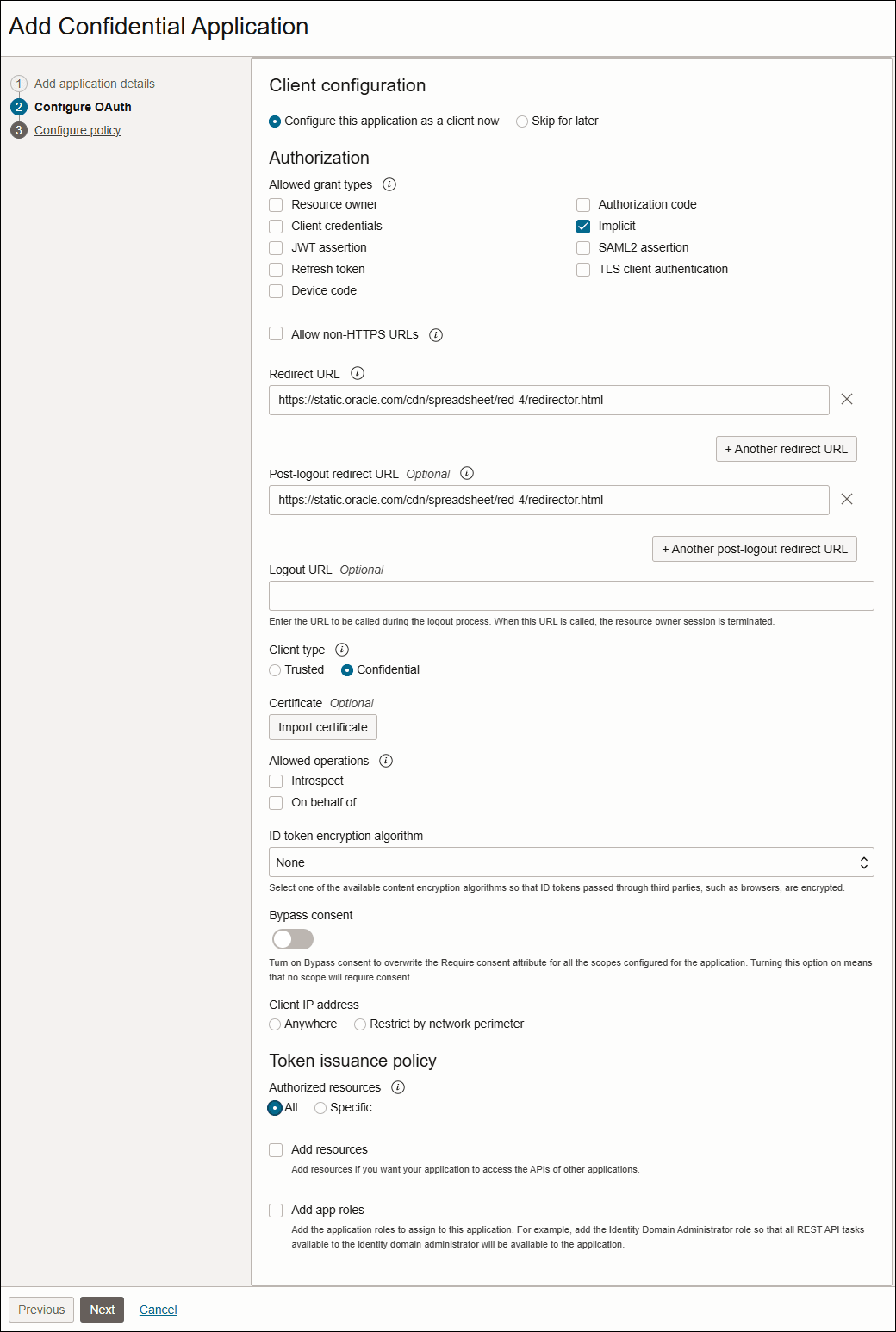Click the Redirect URL info icon
896x1332 pixels.
pos(357,374)
